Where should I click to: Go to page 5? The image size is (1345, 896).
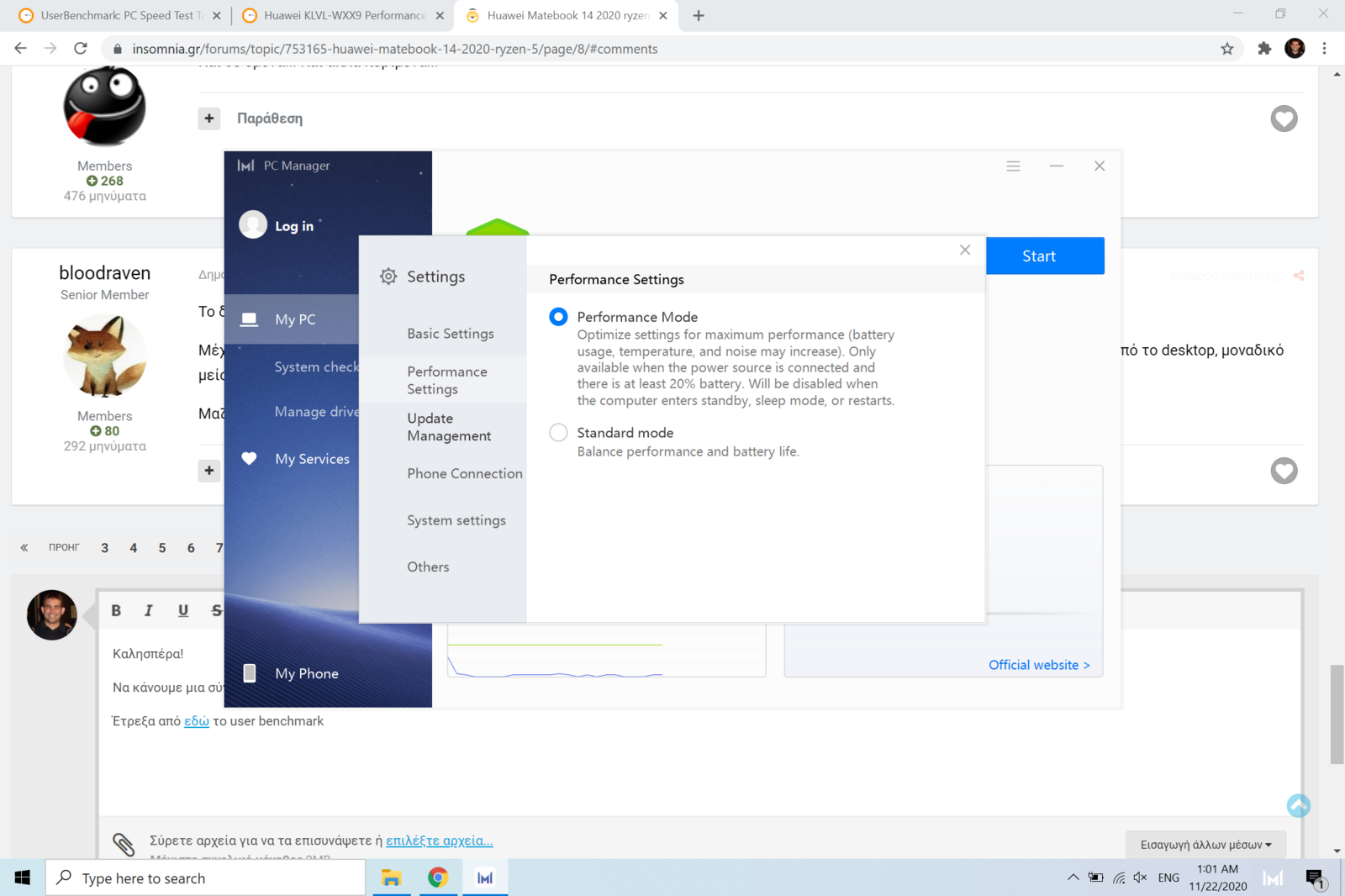pos(162,548)
